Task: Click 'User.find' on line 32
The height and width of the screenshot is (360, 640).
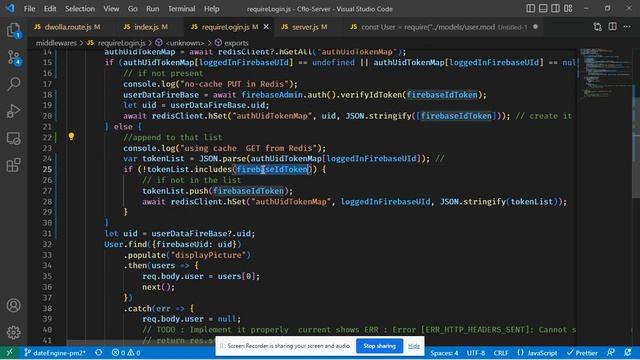Action: (125, 244)
